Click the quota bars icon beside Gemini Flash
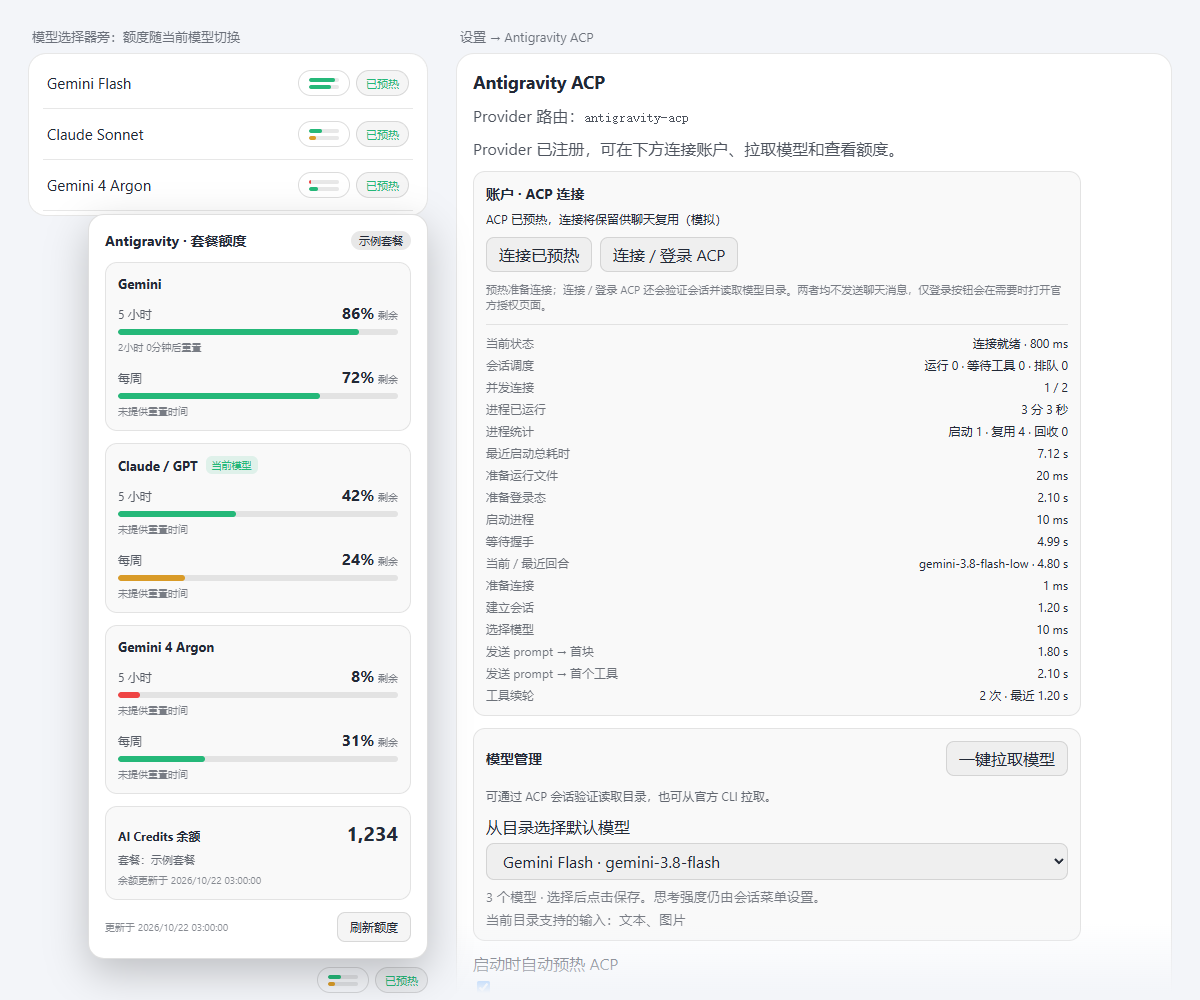1200x1000 pixels. click(324, 84)
